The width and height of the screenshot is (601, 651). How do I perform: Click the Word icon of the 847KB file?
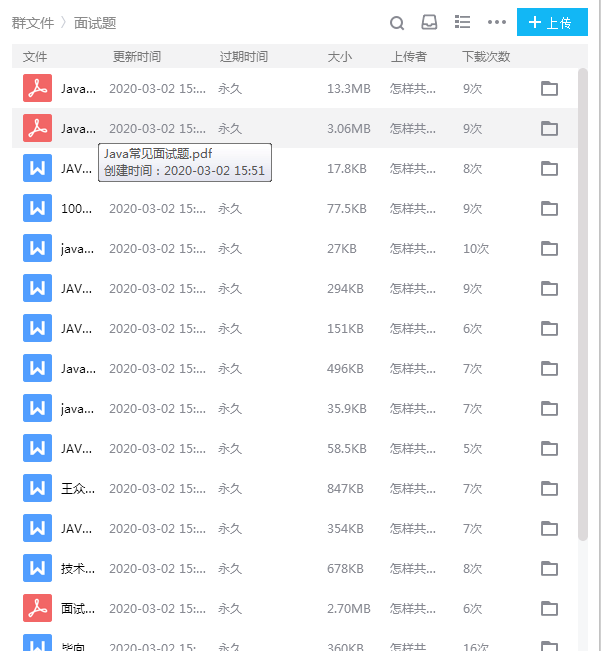[37, 488]
